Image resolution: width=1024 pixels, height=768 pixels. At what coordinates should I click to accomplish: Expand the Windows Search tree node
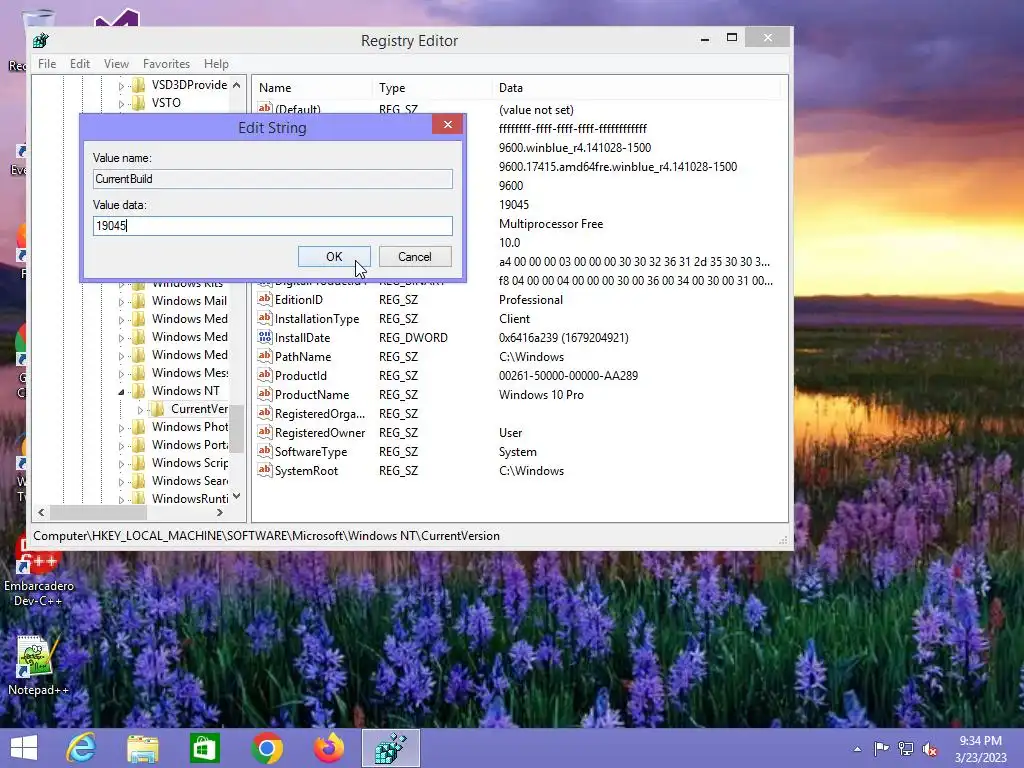tap(121, 482)
